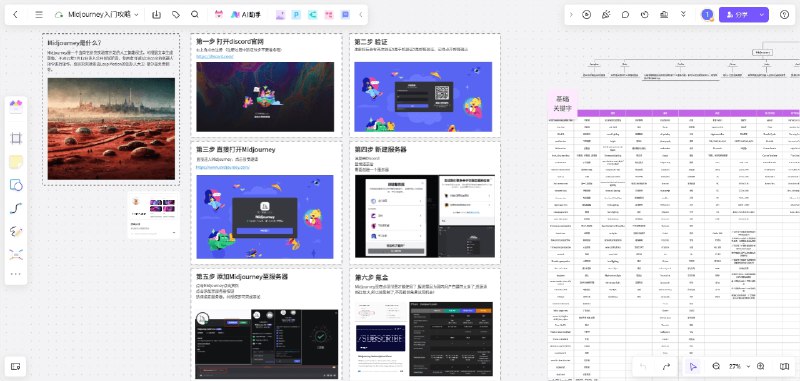Select the mind map tool in sidebar
Viewport: 800px width, 381px height.
click(16, 255)
